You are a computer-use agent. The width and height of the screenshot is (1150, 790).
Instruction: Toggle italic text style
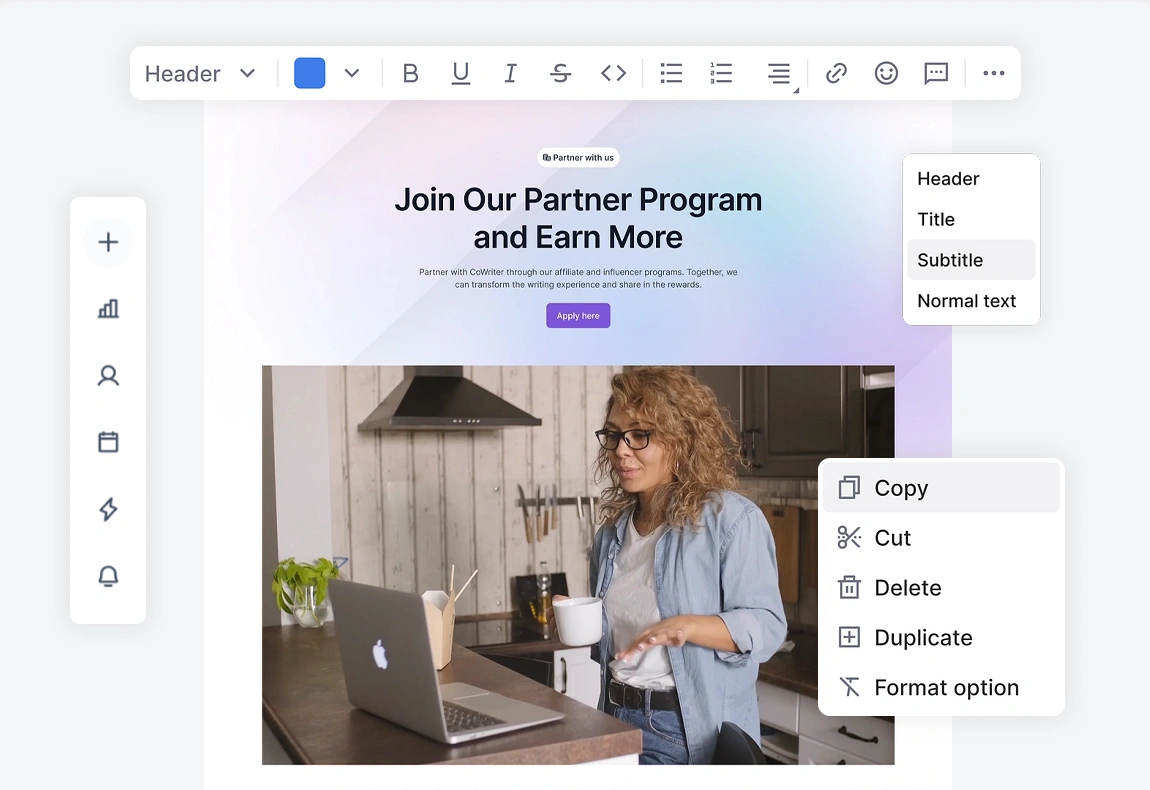point(510,73)
